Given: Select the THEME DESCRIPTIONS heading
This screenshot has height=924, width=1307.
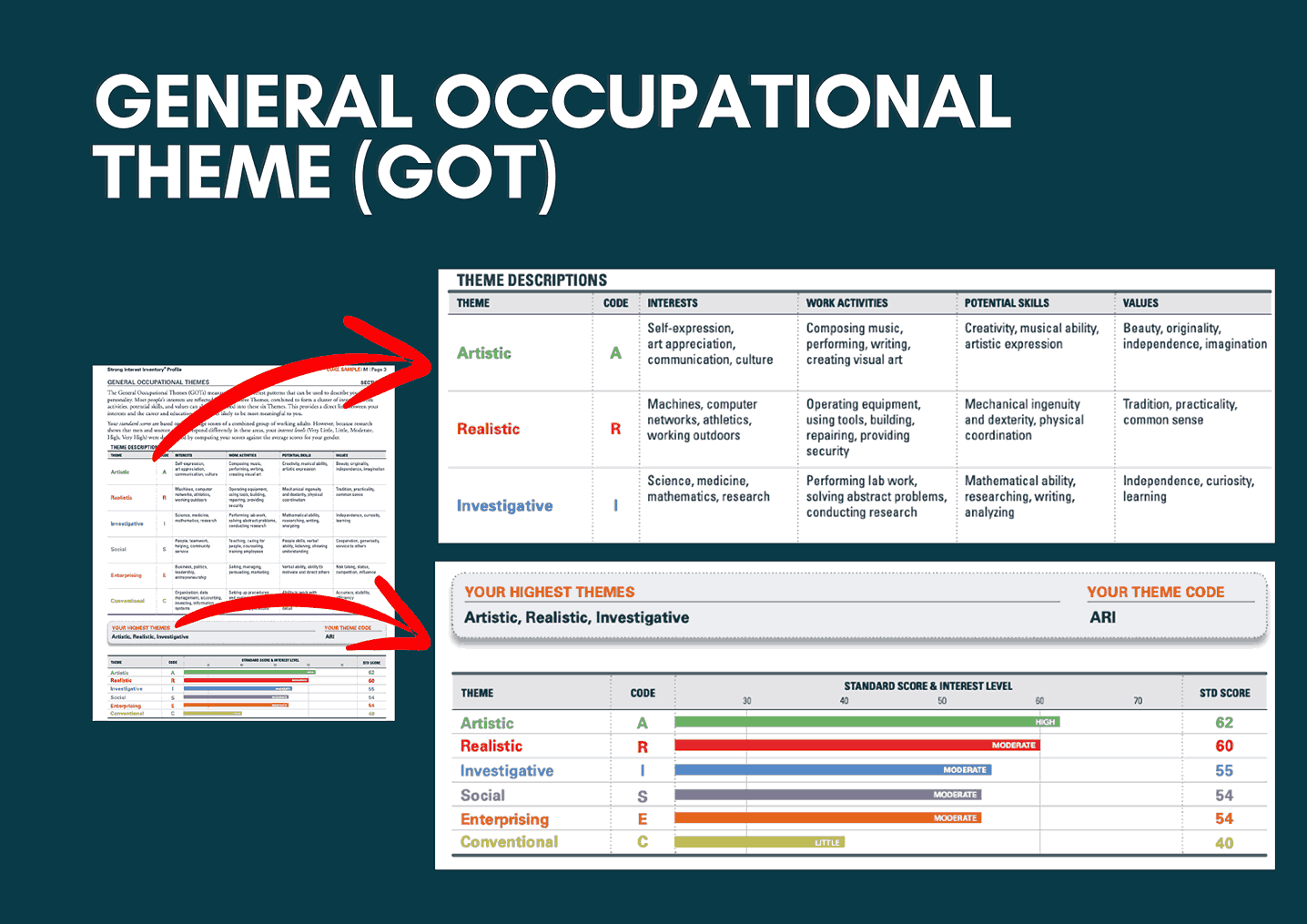Looking at the screenshot, I should point(532,280).
